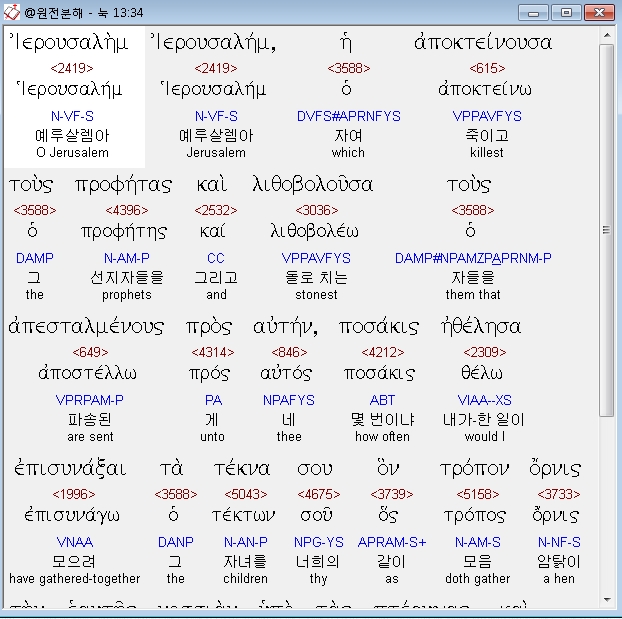Click the parsing code CC
Image resolution: width=622 pixels, height=619 pixels.
(x=216, y=258)
